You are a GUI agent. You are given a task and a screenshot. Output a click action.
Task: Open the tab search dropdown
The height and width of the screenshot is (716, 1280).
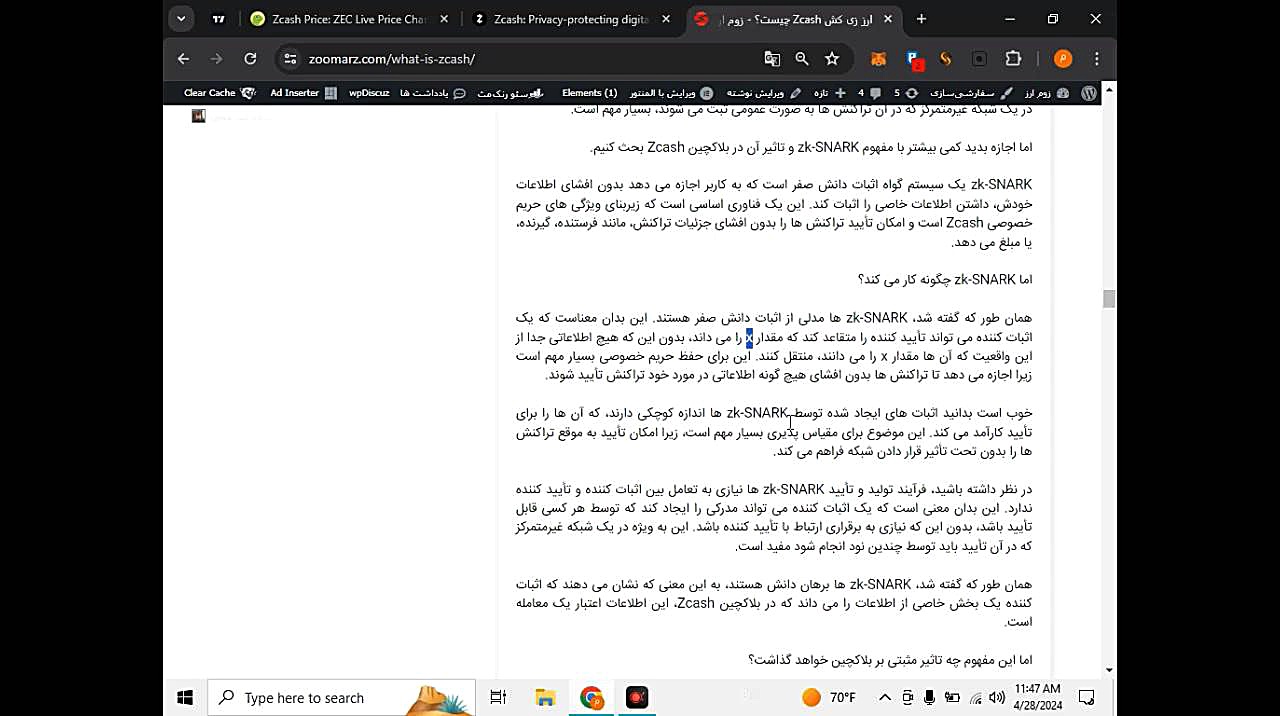click(x=181, y=19)
